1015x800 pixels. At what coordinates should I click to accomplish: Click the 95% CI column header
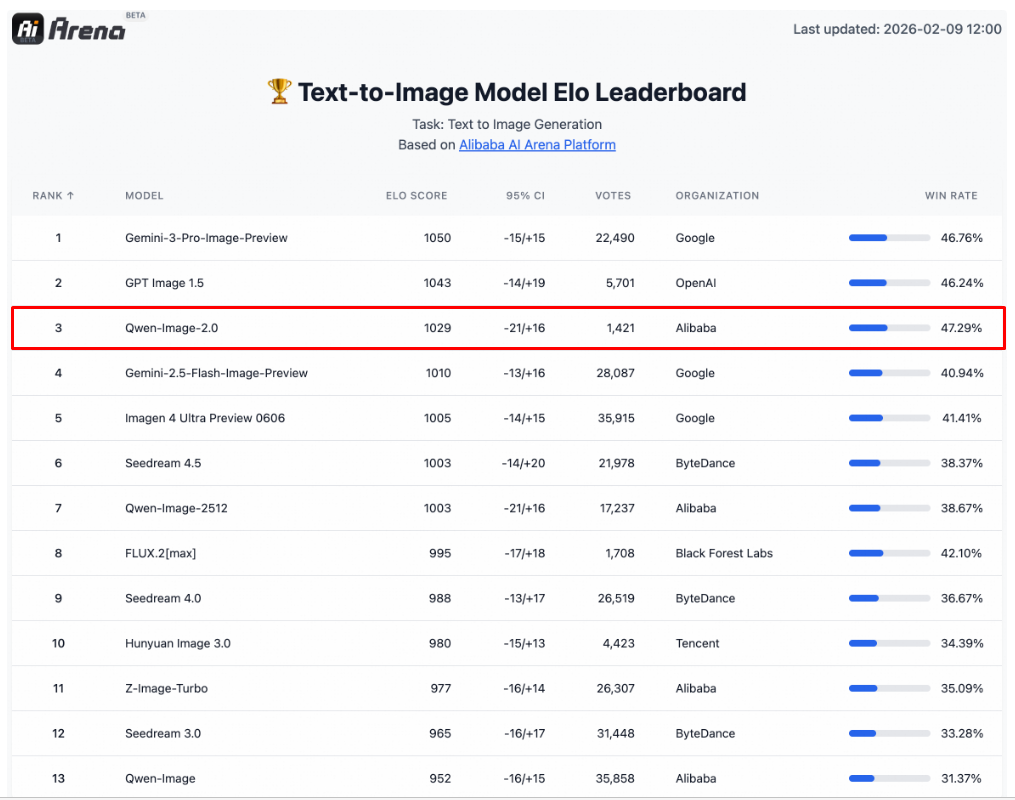[525, 196]
